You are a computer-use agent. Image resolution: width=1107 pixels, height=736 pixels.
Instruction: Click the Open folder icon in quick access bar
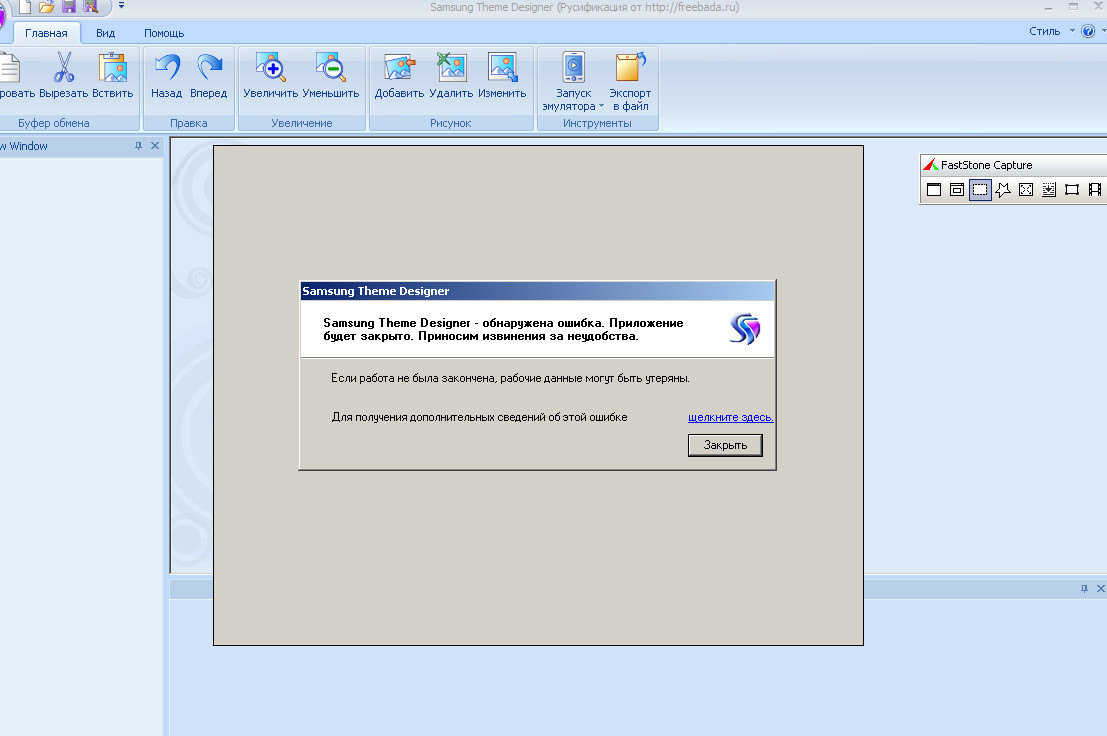pyautogui.click(x=47, y=7)
